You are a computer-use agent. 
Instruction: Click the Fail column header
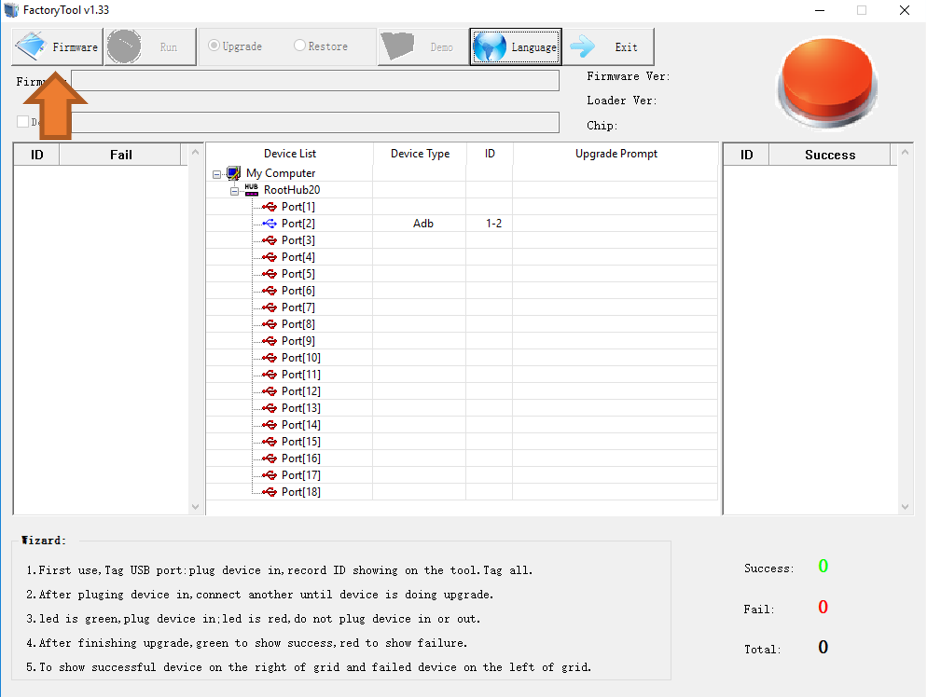click(x=120, y=155)
